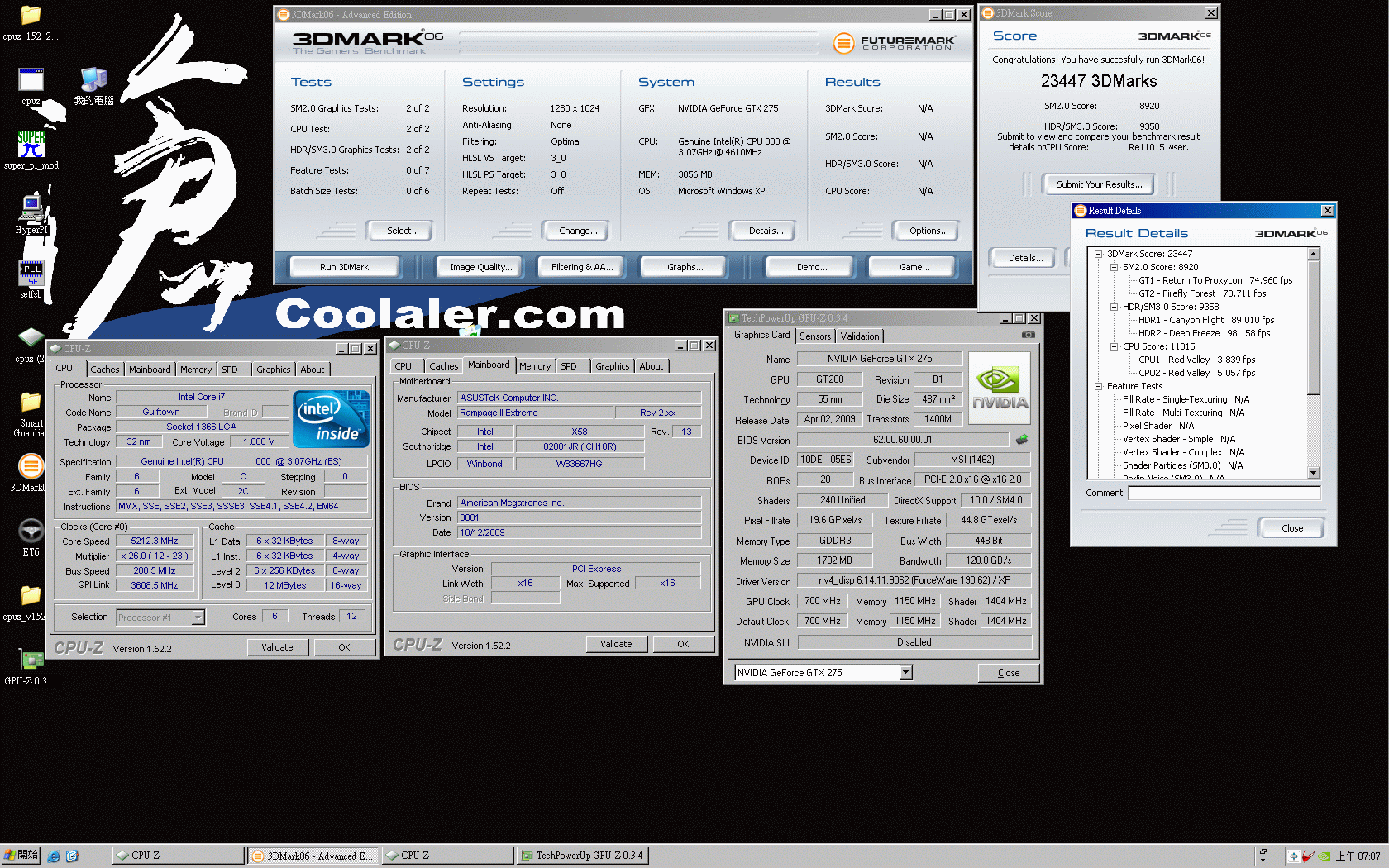The width and height of the screenshot is (1389, 868).
Task: Open the GPU-Z graphics card dropdown
Action: (x=906, y=673)
